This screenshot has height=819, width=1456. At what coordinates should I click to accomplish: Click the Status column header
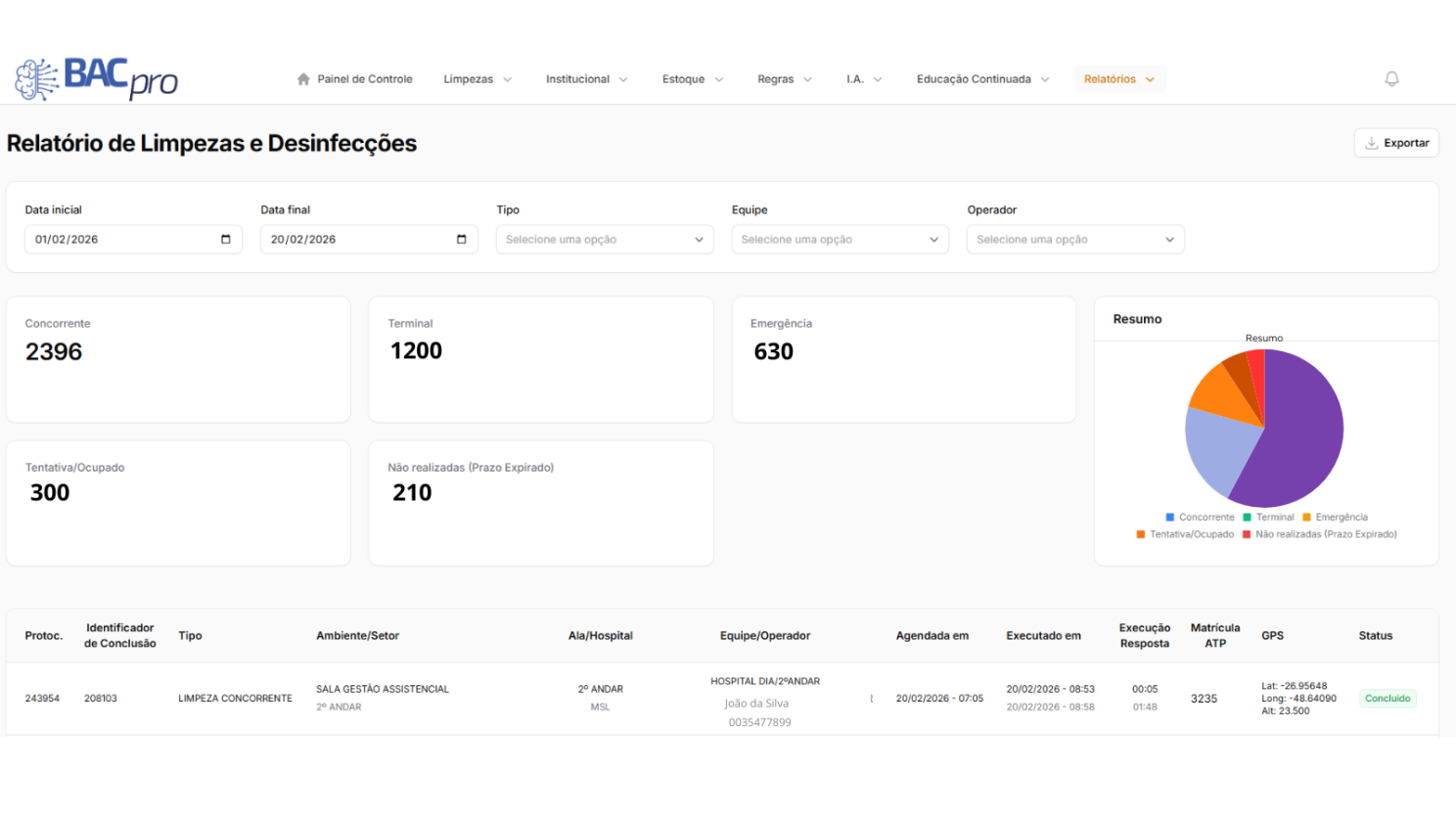(1375, 636)
